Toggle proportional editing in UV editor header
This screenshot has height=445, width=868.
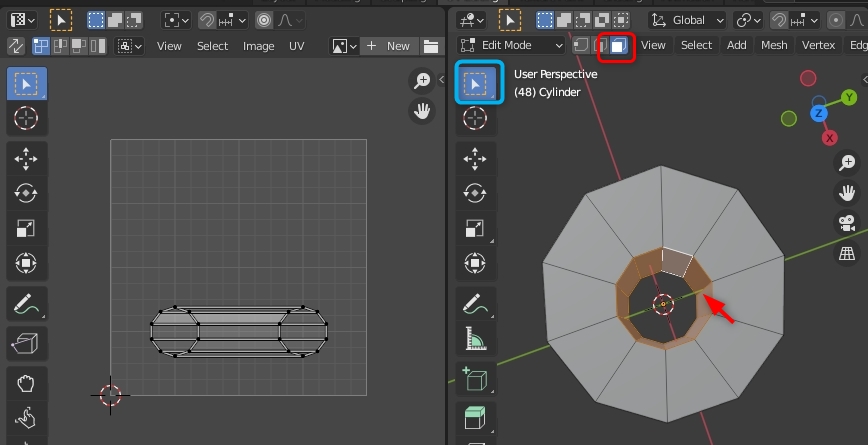264,20
